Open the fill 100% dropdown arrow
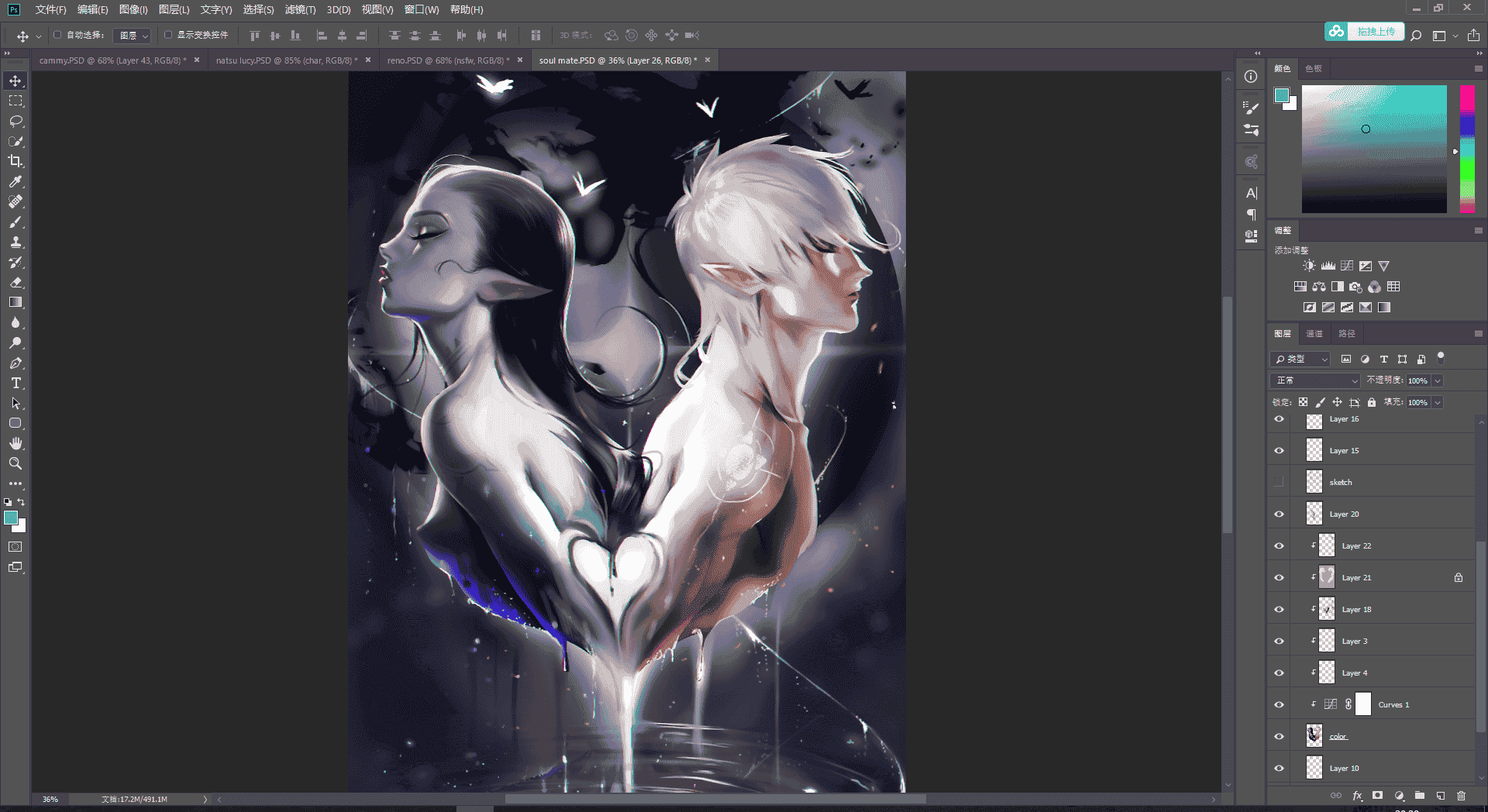Screen dimensions: 1488x812 (x=1438, y=402)
